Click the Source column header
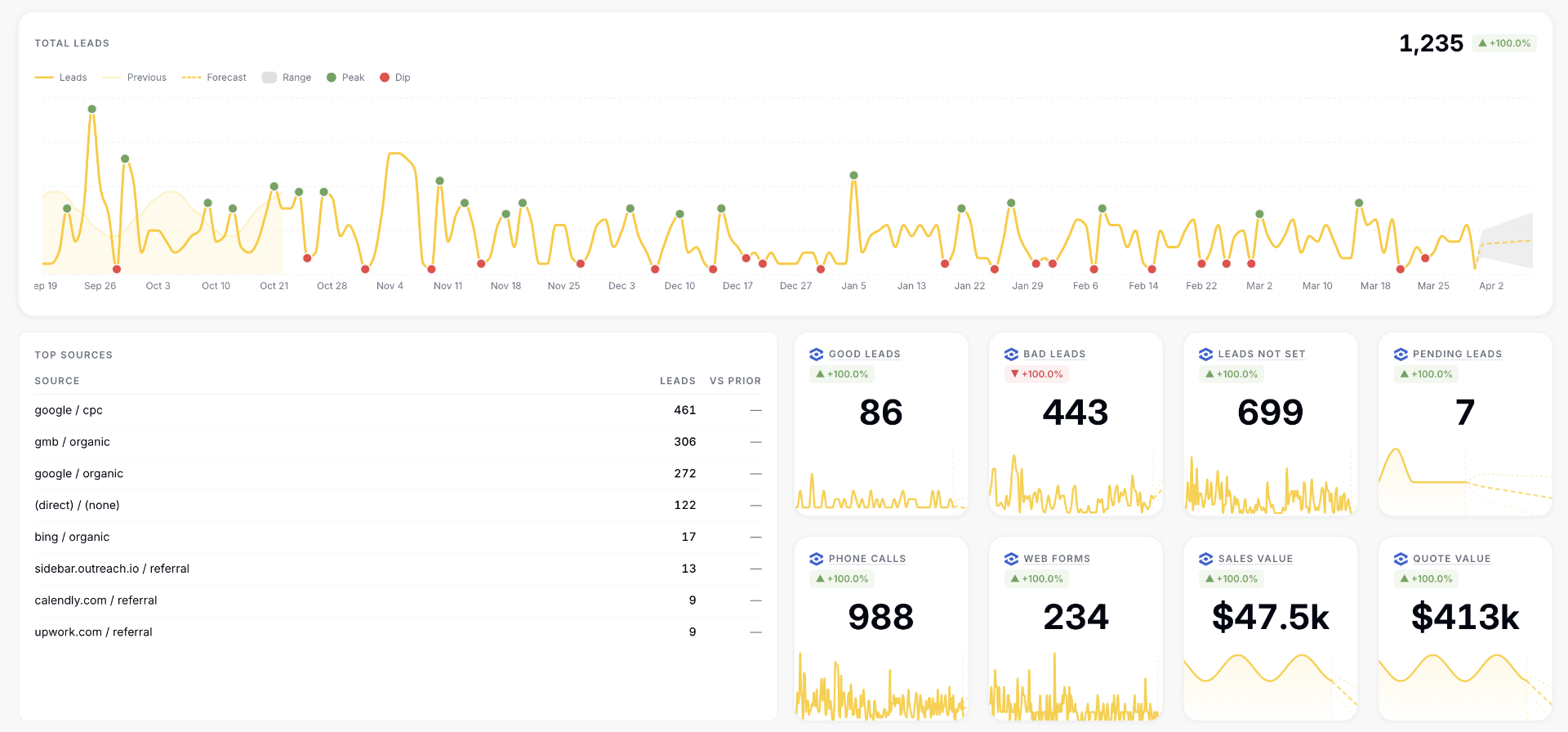 point(57,381)
